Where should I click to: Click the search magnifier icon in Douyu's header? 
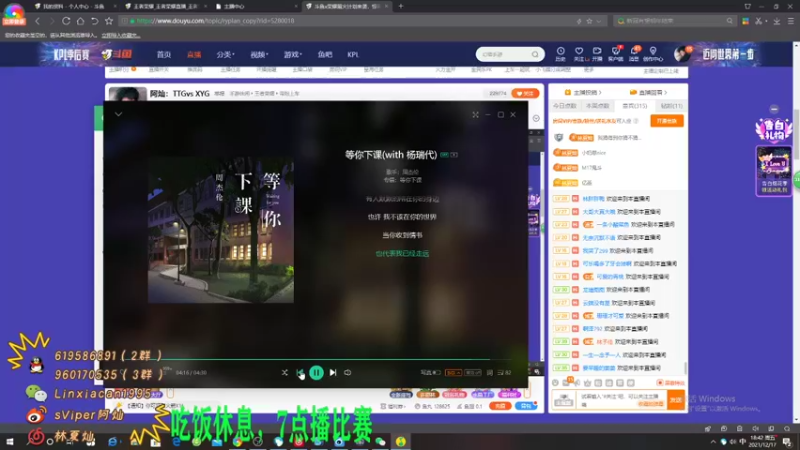(535, 54)
